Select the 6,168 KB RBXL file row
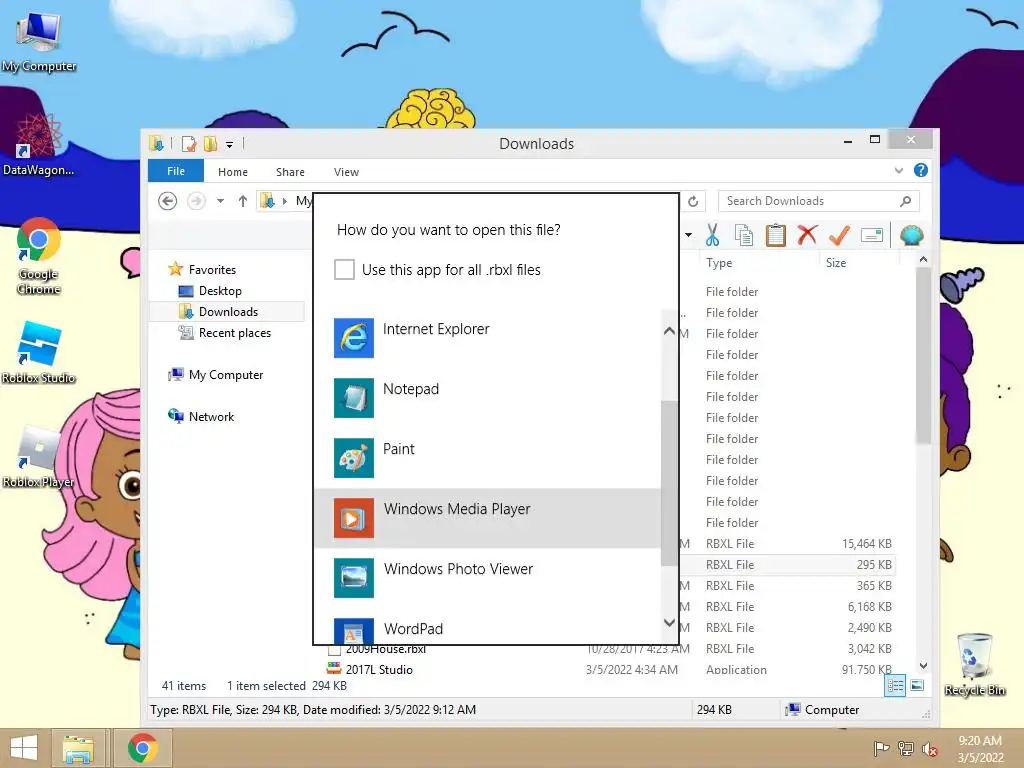The image size is (1024, 768). coord(787,607)
